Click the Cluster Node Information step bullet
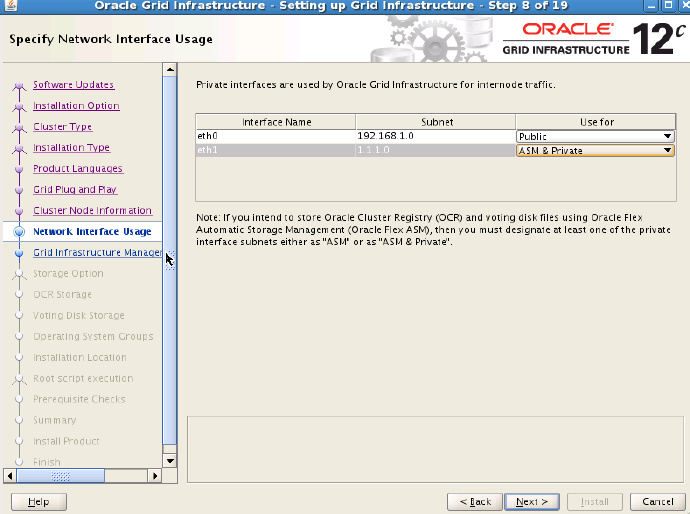The height and width of the screenshot is (514, 690). point(19,211)
